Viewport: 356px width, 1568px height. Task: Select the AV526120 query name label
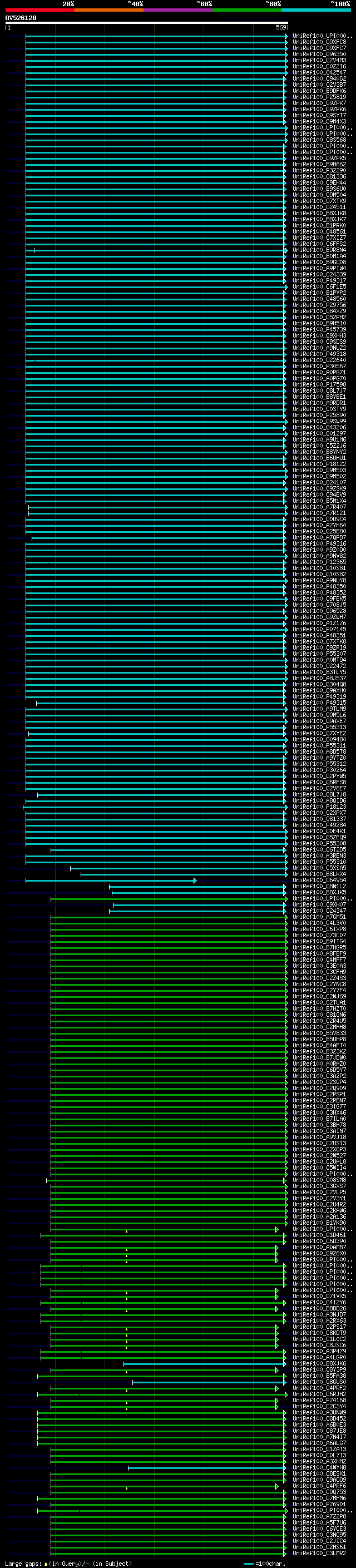(x=21, y=18)
